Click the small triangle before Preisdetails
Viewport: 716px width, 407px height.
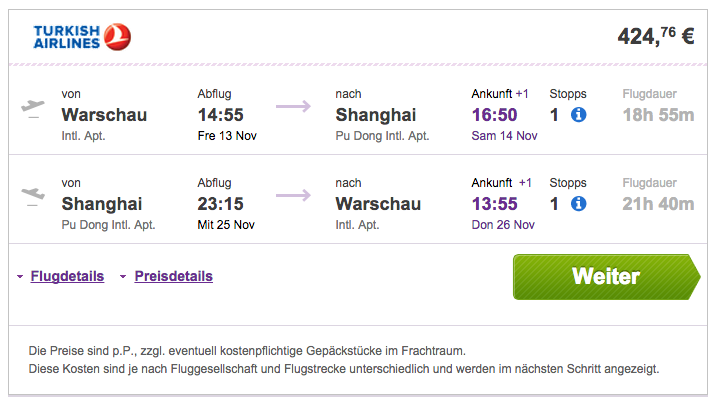pos(123,277)
